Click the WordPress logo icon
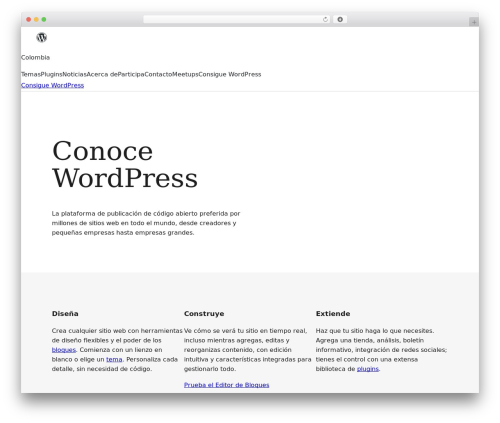 42,37
